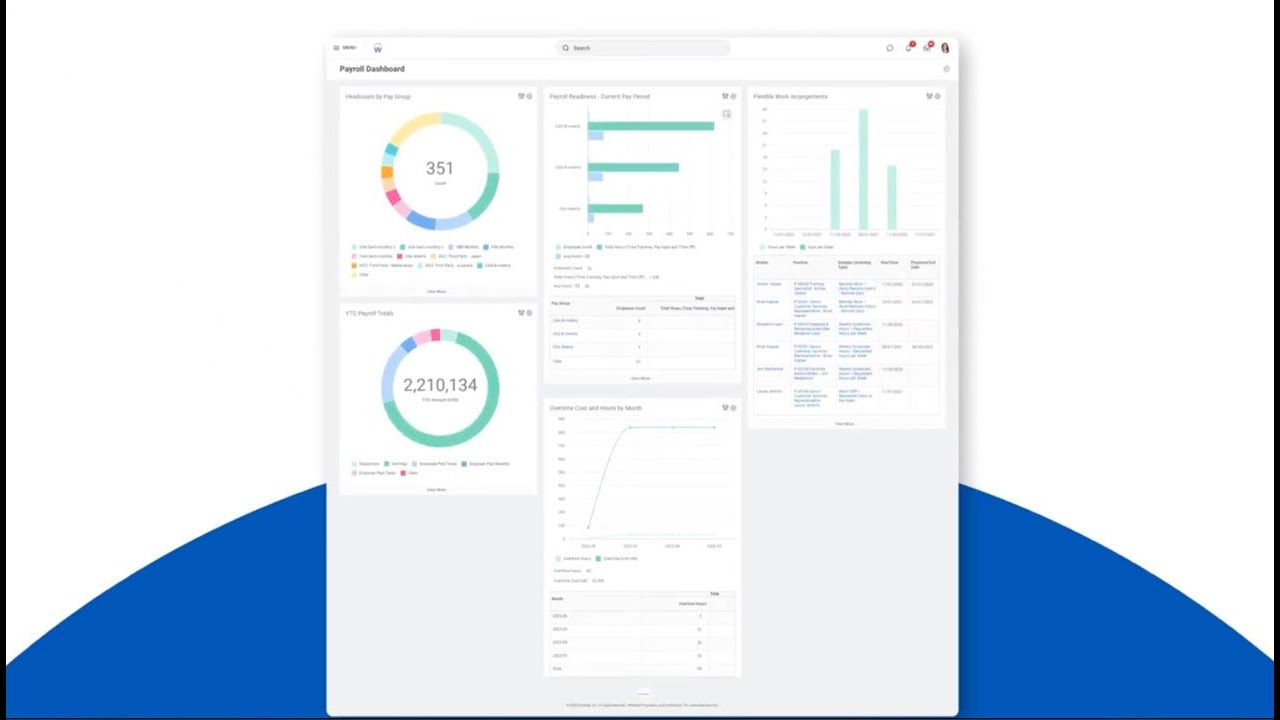The width and height of the screenshot is (1280, 720).
Task: Open the inbox tray icon
Action: pyautogui.click(x=927, y=48)
